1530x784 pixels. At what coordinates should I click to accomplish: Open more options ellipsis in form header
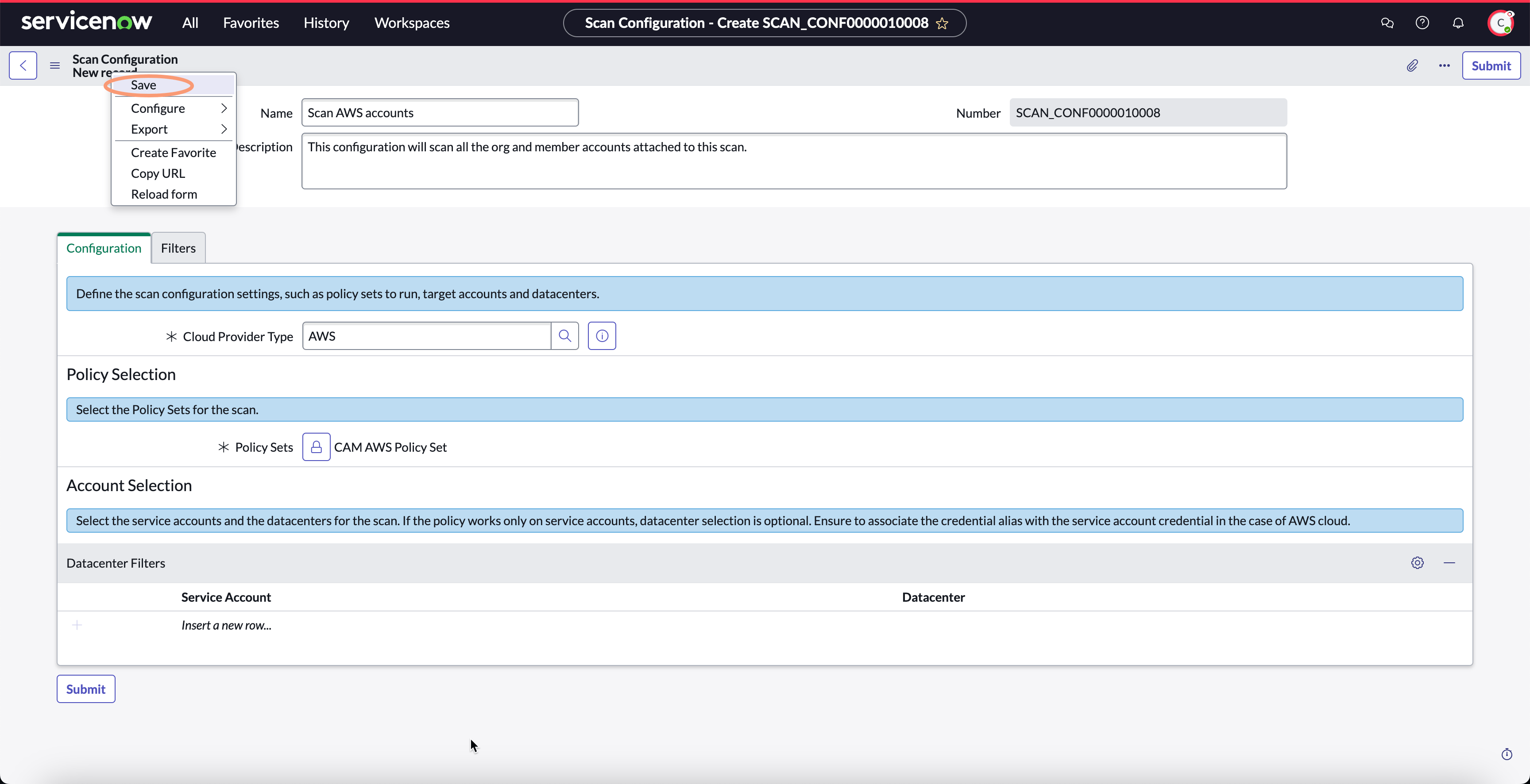pyautogui.click(x=1445, y=65)
